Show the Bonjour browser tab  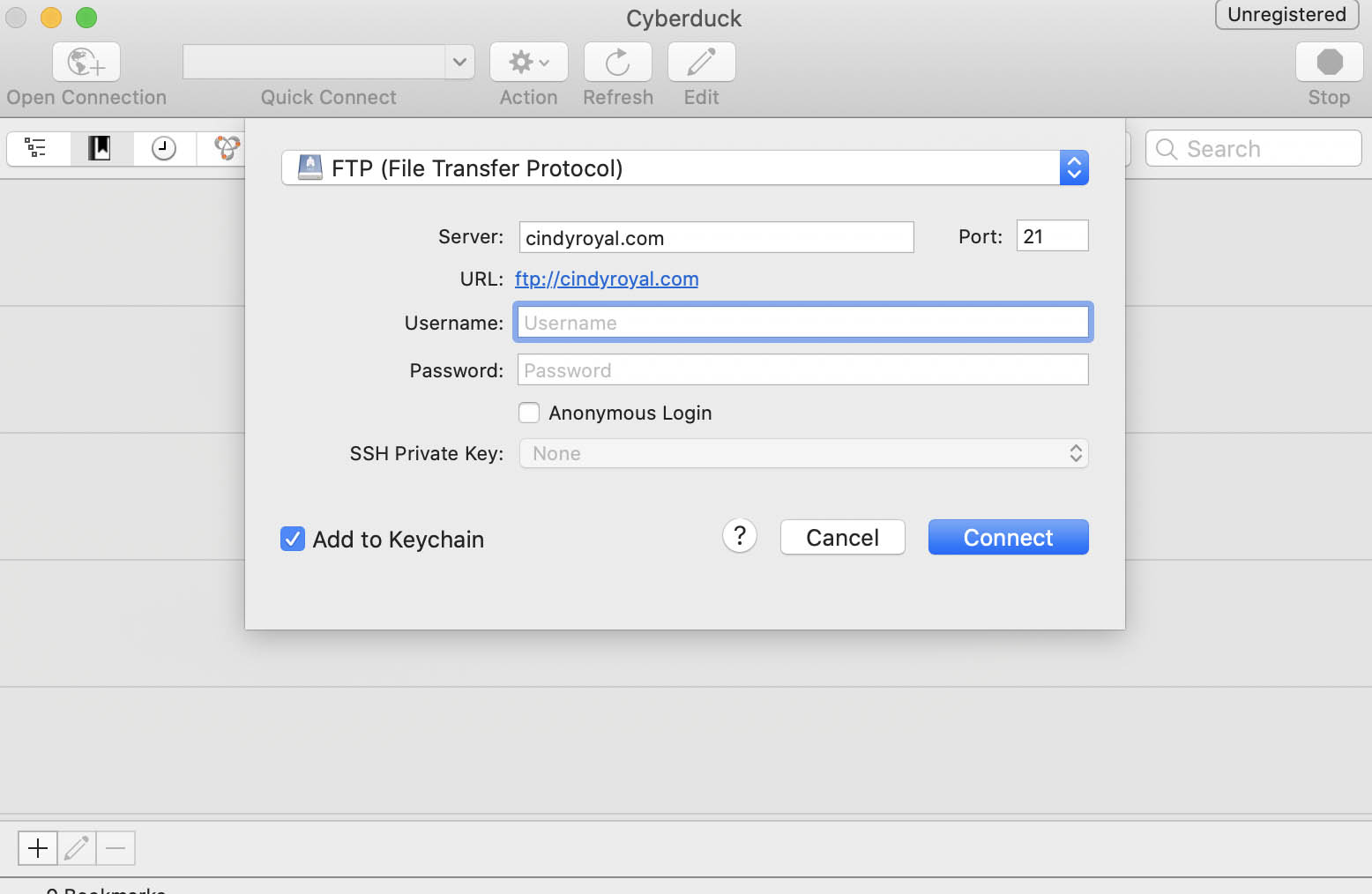(x=227, y=148)
